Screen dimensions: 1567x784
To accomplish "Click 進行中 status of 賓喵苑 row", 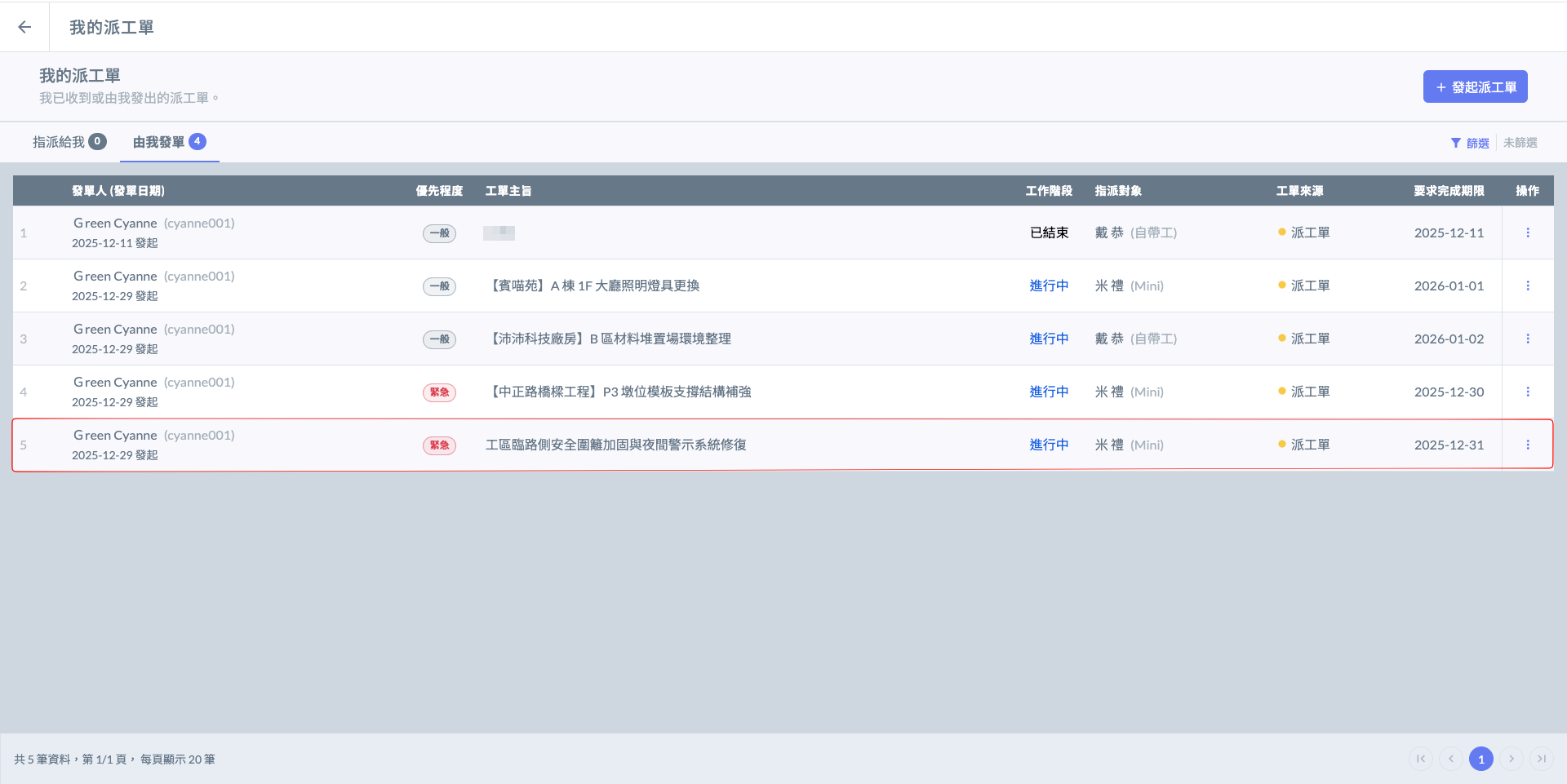I will 1049,286.
